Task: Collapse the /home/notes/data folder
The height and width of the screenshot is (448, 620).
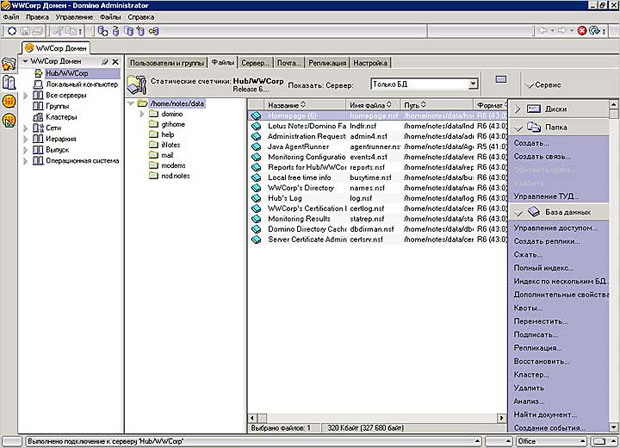Action: click(131, 103)
